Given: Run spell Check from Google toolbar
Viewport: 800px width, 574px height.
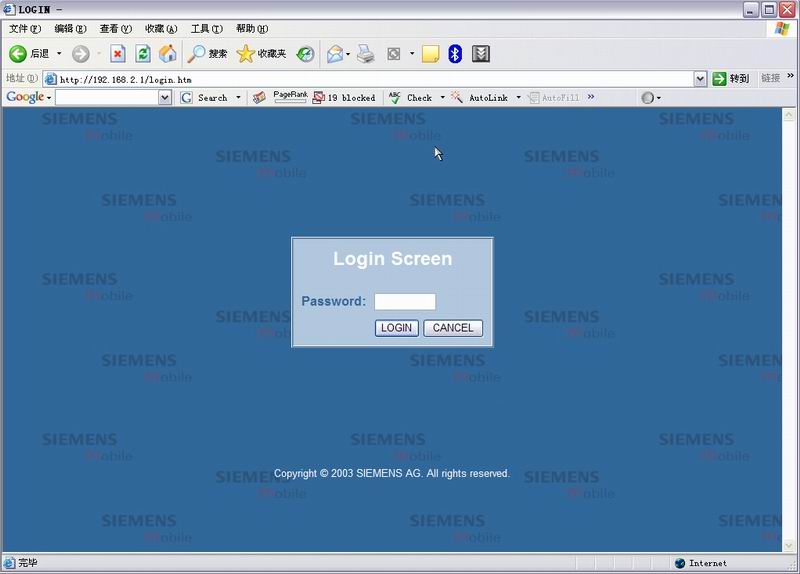Looking at the screenshot, I should (x=410, y=97).
